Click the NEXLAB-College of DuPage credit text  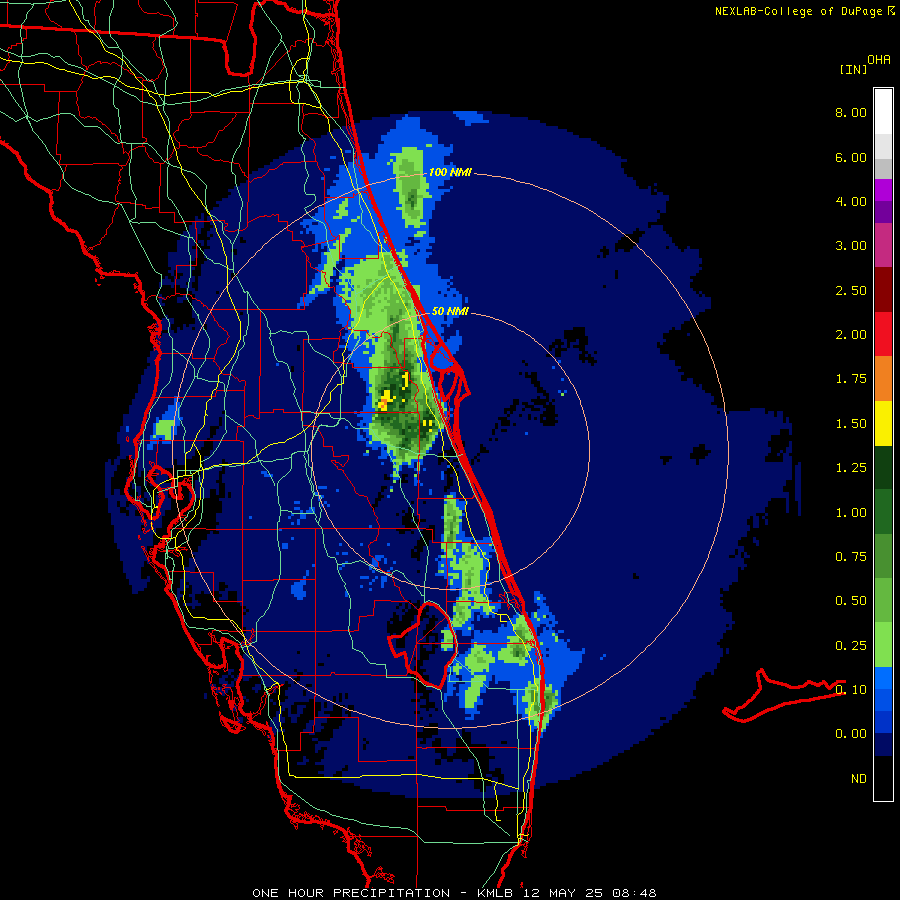[x=798, y=11]
